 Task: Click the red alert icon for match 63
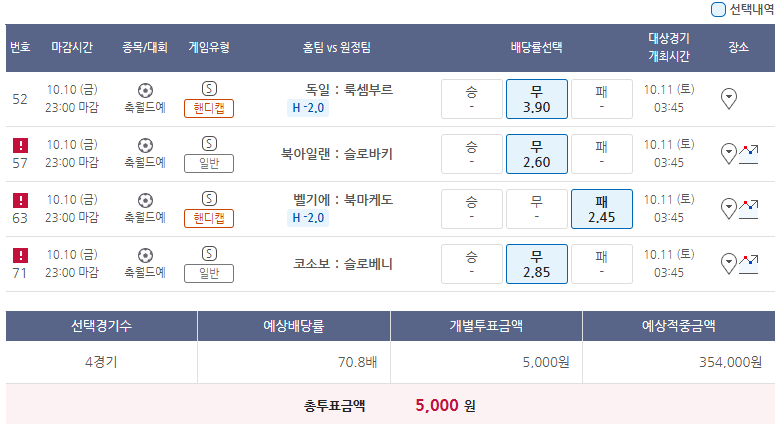coord(20,200)
